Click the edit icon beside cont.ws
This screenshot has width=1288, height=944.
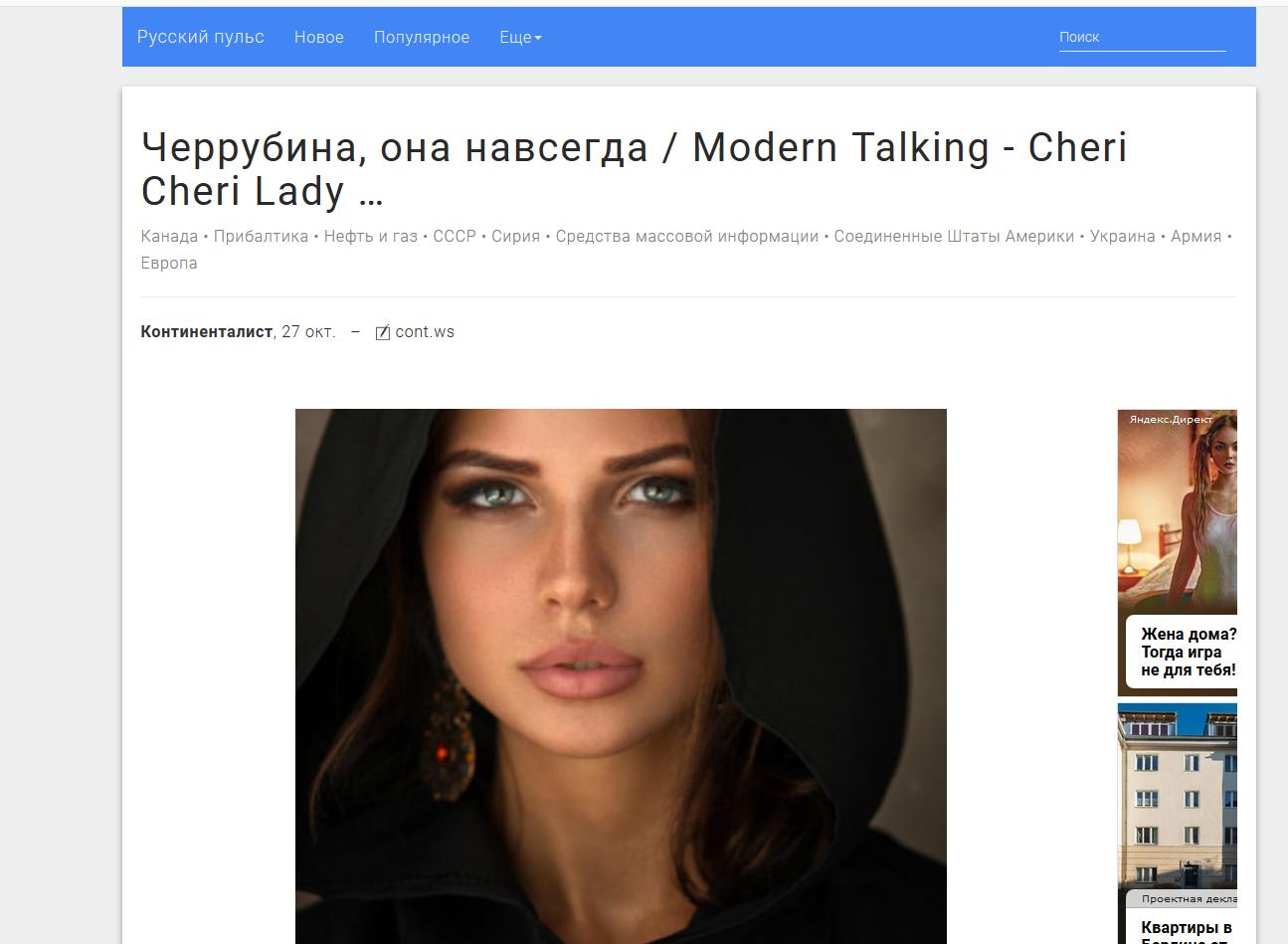383,332
